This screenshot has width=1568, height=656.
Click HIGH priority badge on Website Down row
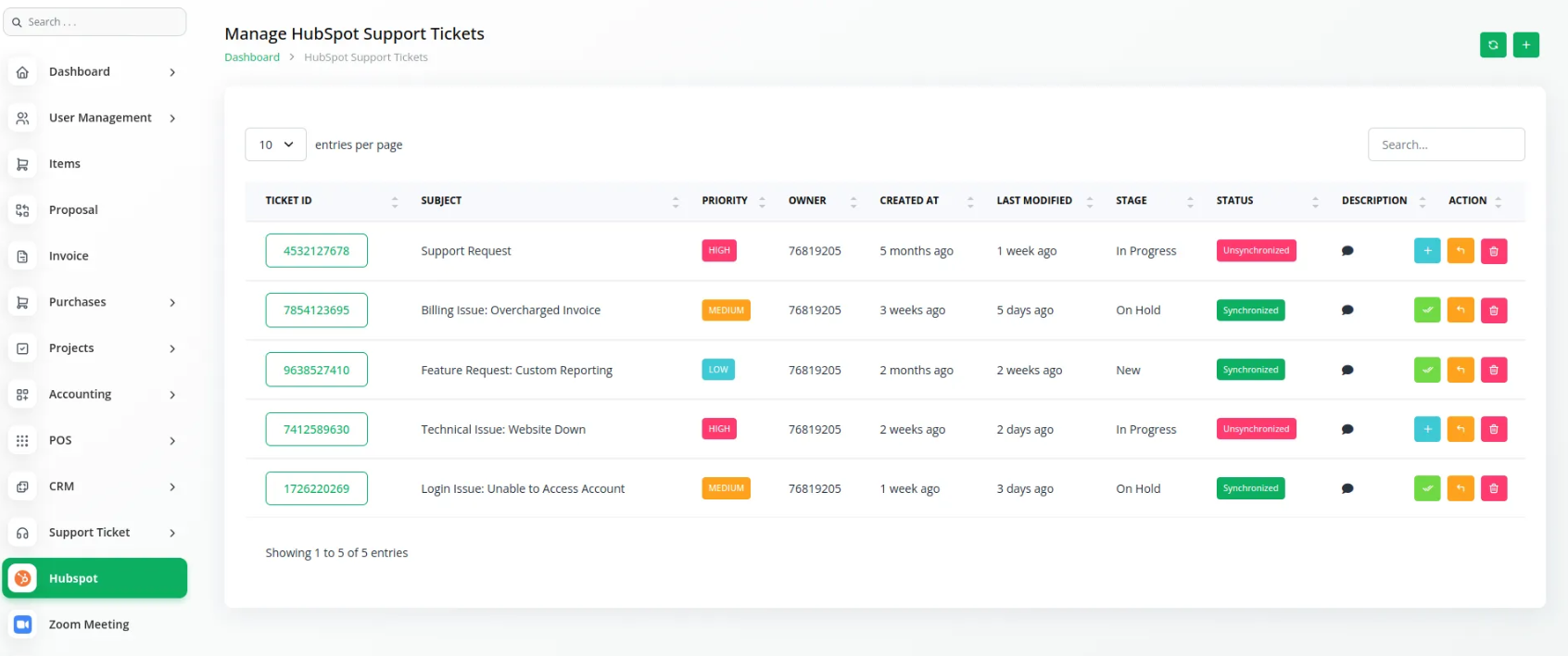pyautogui.click(x=719, y=429)
